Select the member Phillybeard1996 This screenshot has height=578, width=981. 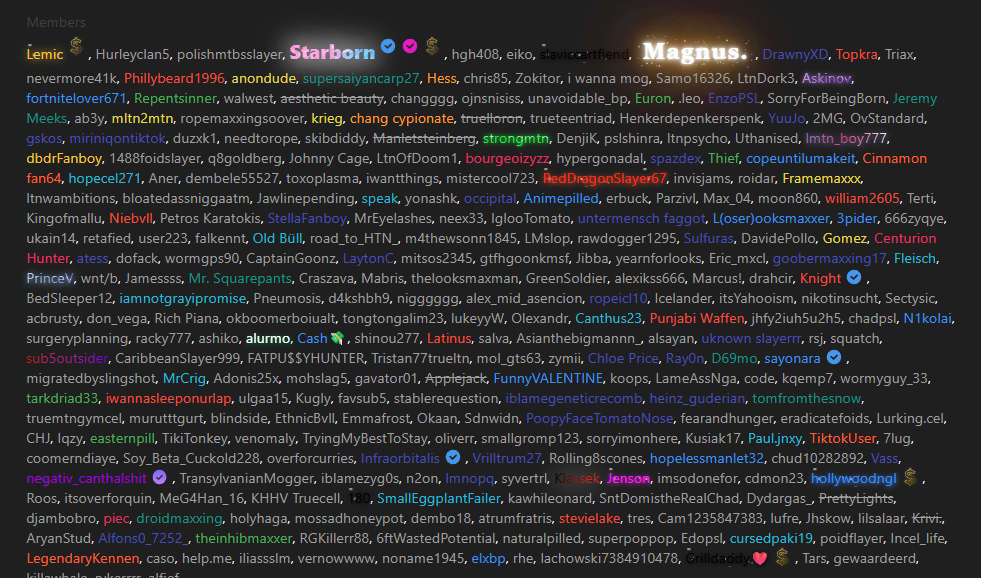[x=174, y=78]
